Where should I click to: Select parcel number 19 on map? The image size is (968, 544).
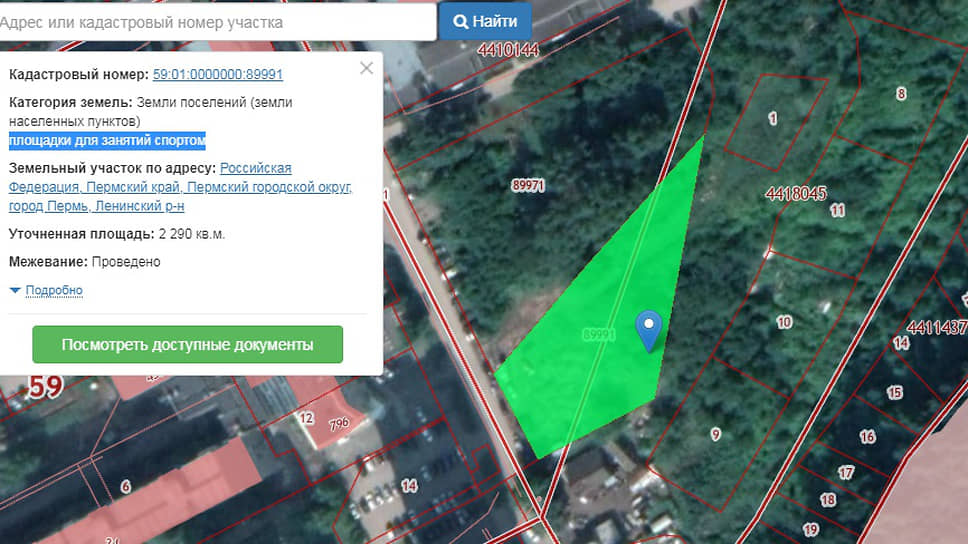(810, 529)
